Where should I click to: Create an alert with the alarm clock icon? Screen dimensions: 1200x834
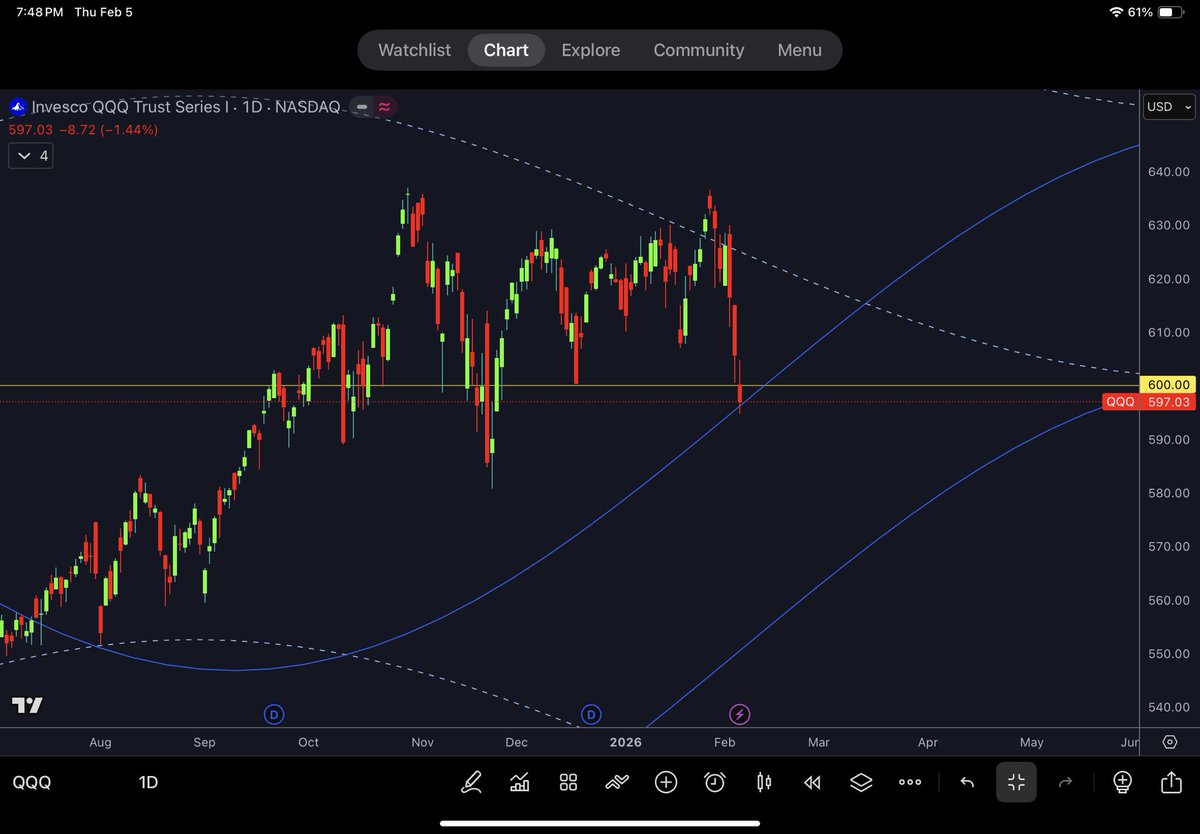tap(715, 782)
